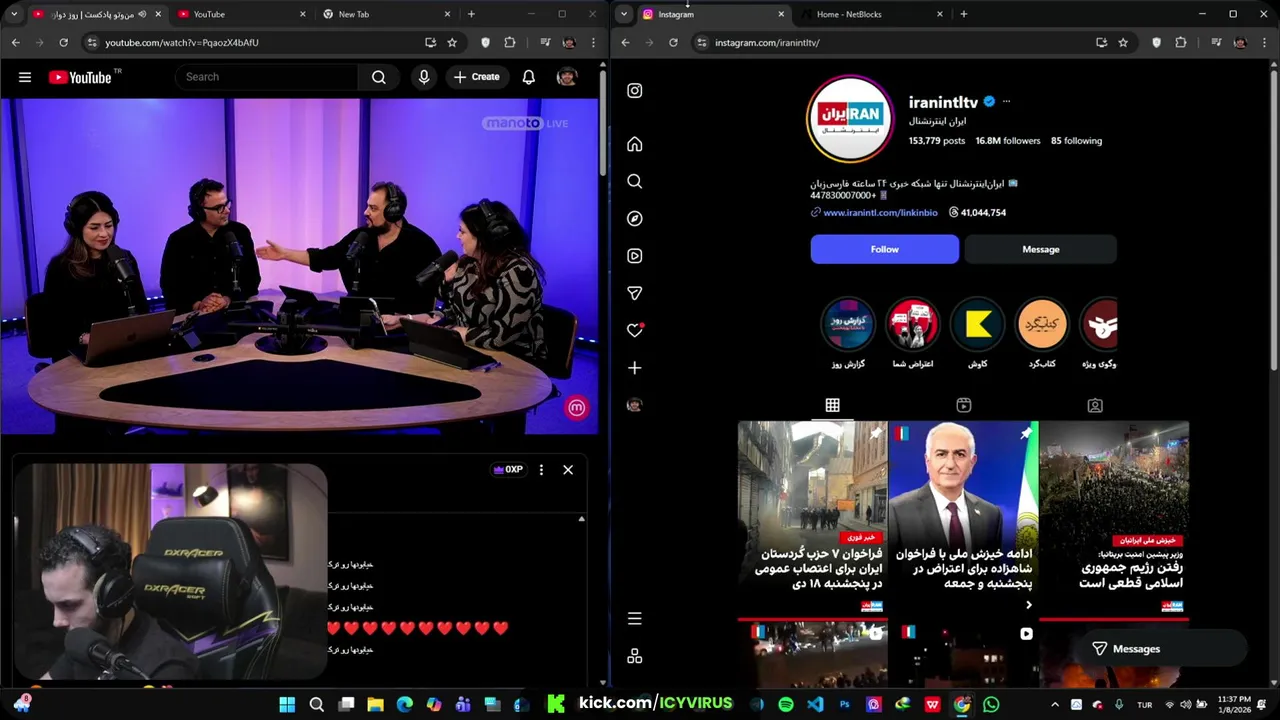Screen dimensions: 1280x720
Task: Create a new Instagram post with plus icon
Action: 634,368
